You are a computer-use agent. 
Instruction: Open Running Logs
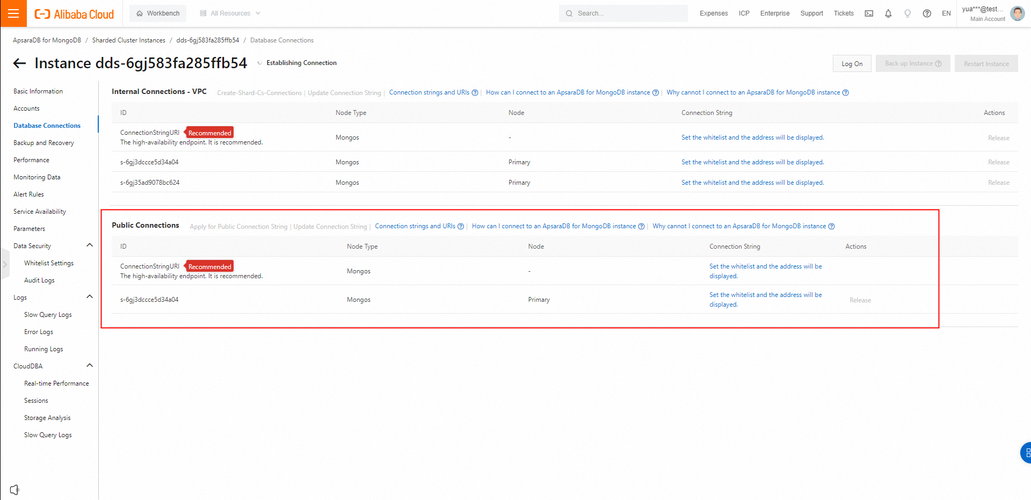tap(43, 349)
